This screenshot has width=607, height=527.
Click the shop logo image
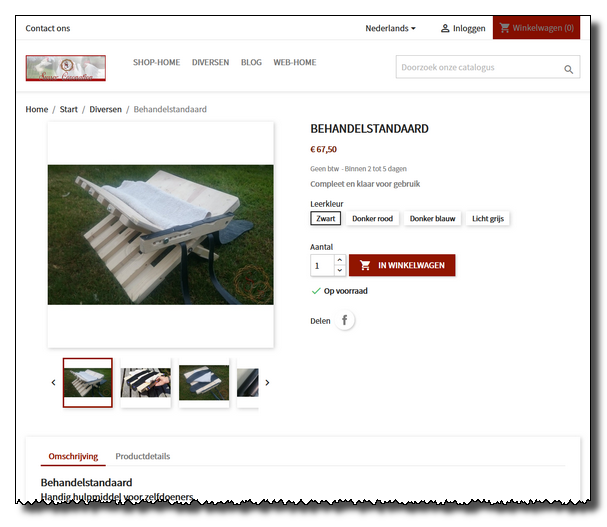66,68
